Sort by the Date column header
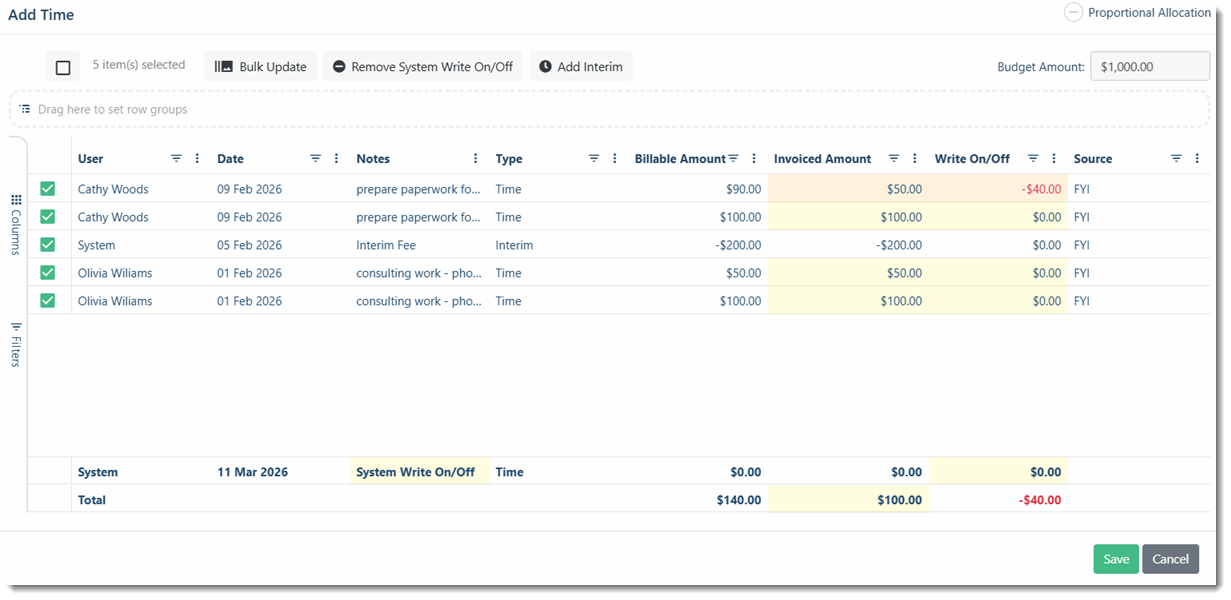Screen dimensions: 1231x600 [230, 159]
